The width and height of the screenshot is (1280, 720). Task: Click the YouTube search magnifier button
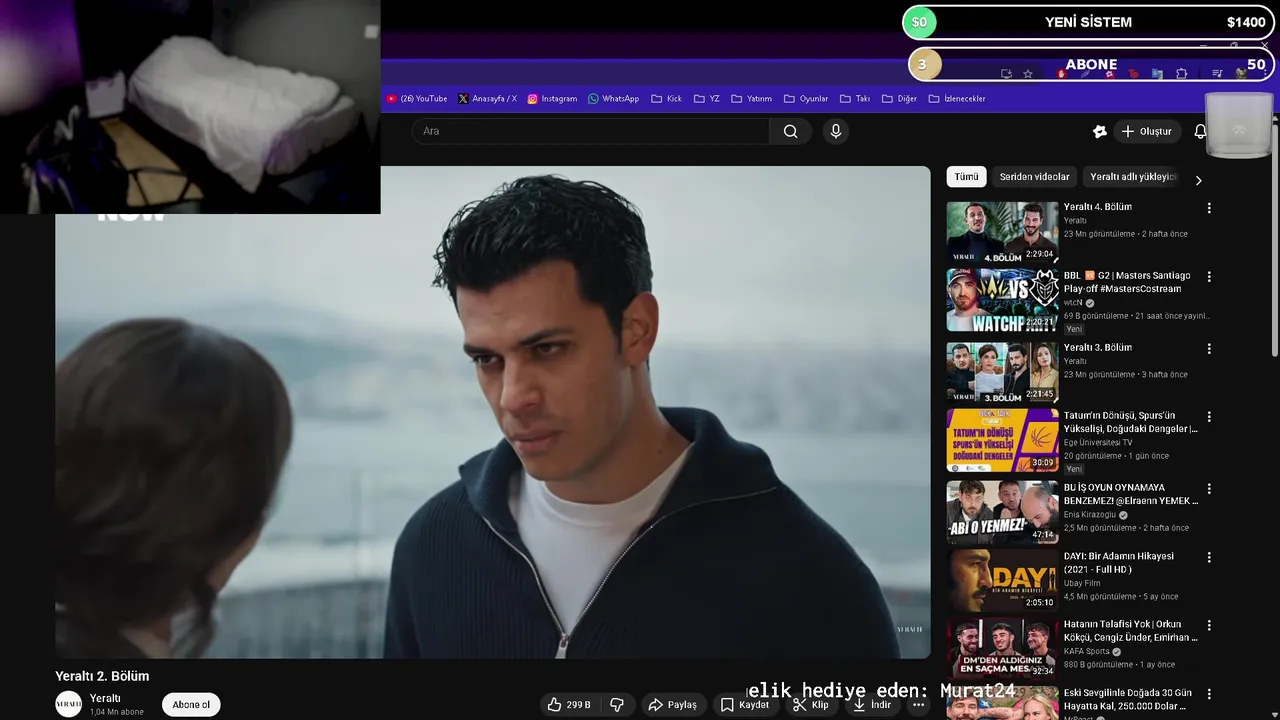(791, 131)
